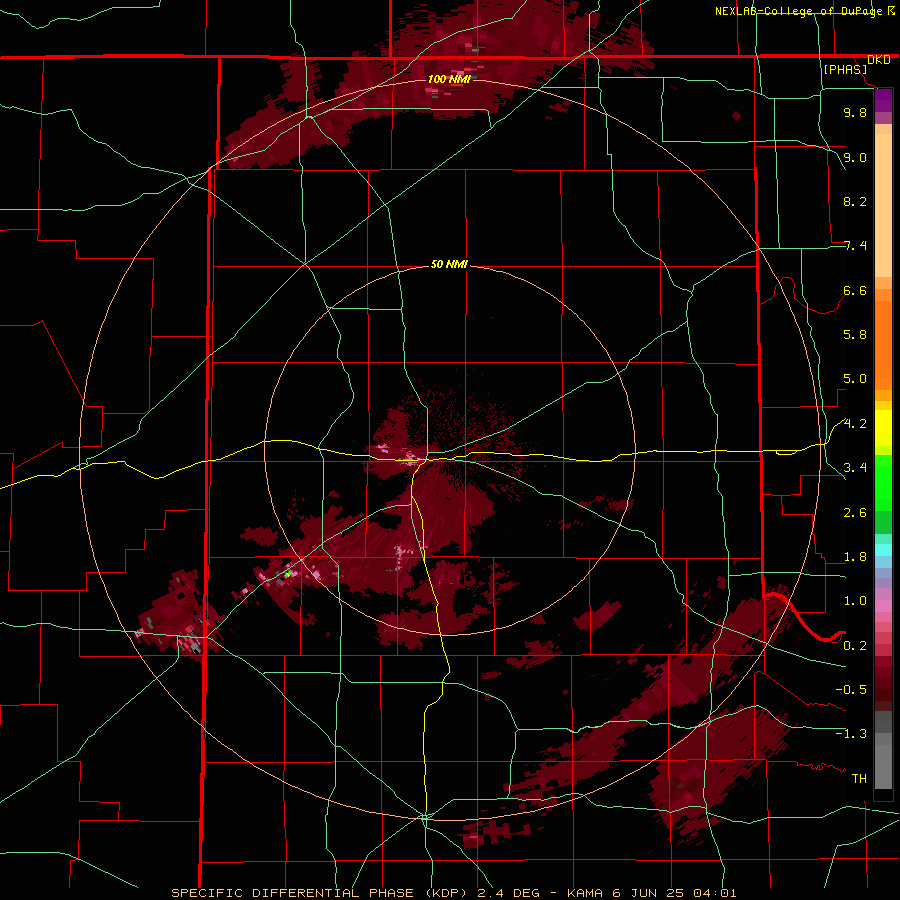Click the -1.3 value on the color scale
The image size is (900, 900).
click(x=851, y=734)
